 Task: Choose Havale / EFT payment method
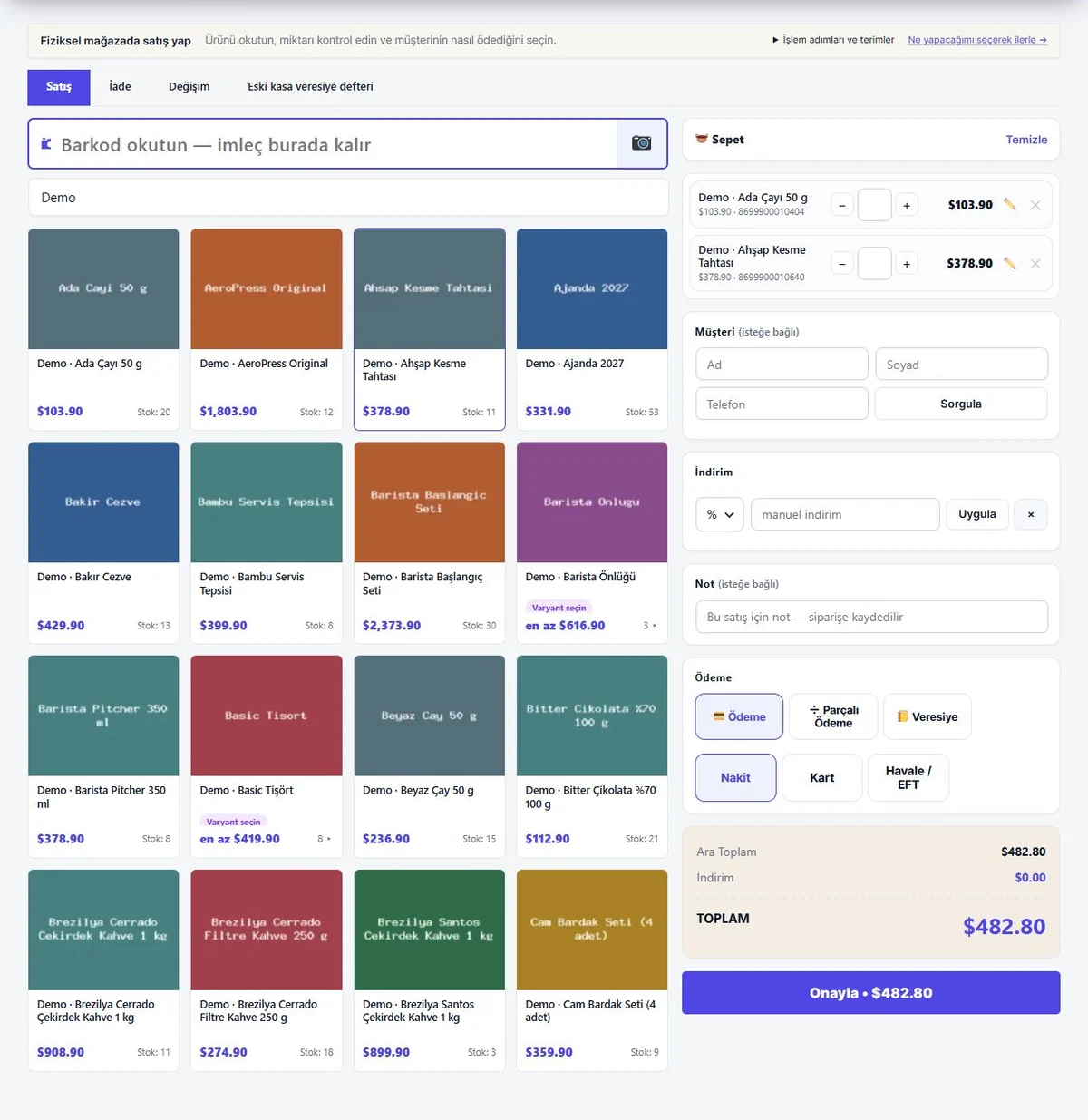(908, 777)
